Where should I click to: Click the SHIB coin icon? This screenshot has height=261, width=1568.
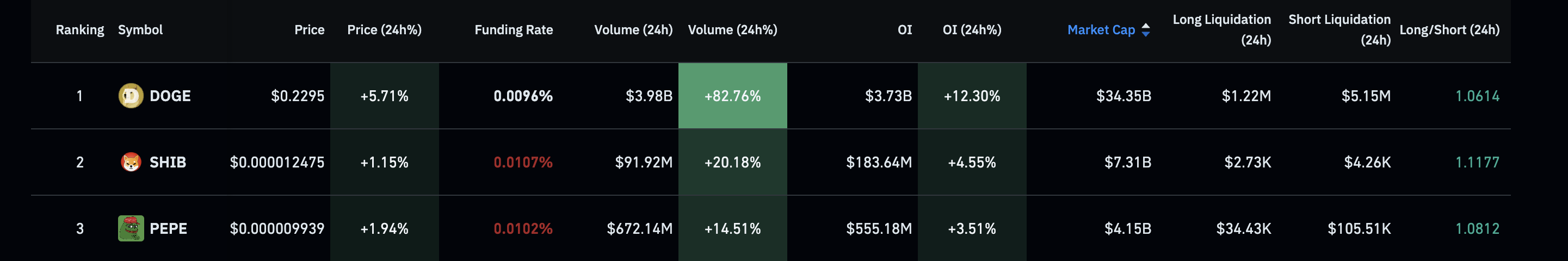pyautogui.click(x=130, y=163)
